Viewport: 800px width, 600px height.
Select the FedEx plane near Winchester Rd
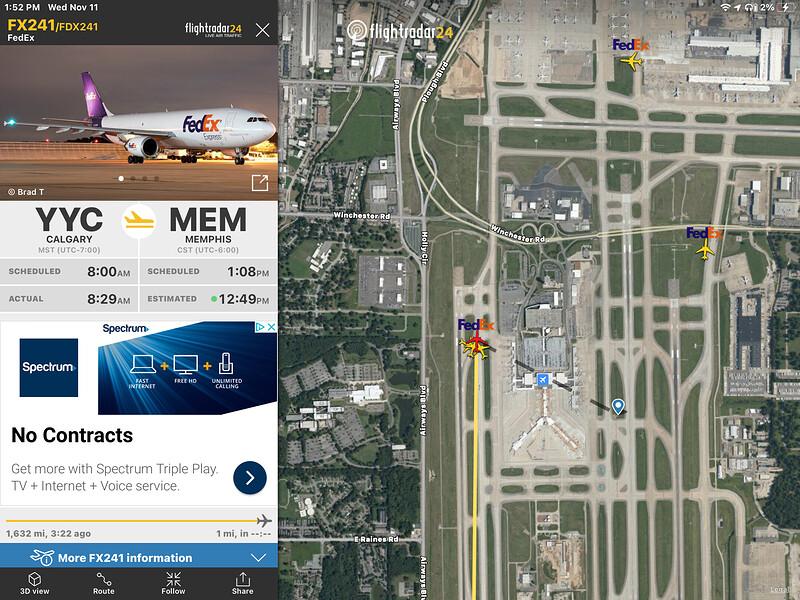tap(705, 249)
